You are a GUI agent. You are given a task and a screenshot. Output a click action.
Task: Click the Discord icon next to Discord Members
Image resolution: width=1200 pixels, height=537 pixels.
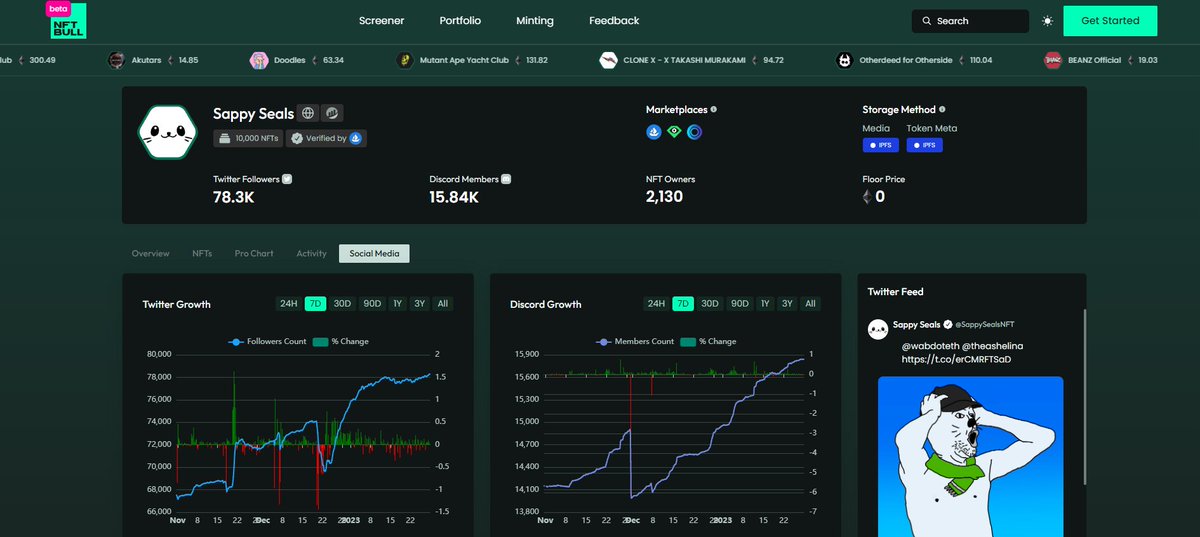point(506,179)
